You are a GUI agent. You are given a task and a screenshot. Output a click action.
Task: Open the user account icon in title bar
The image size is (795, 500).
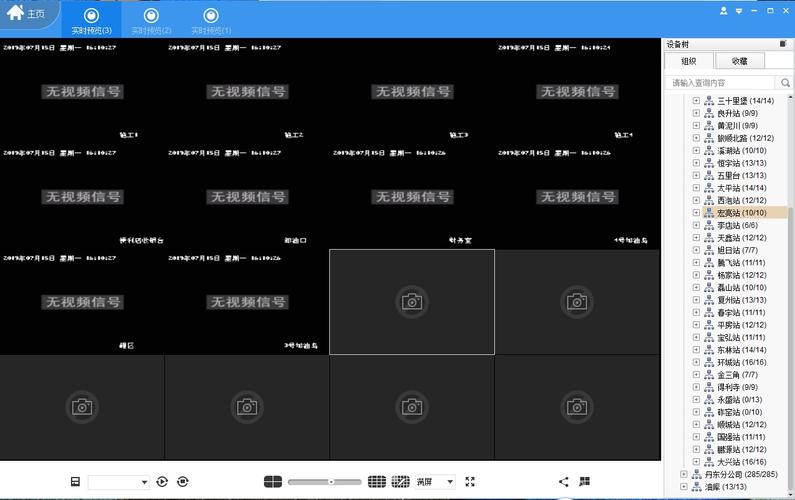click(x=724, y=11)
